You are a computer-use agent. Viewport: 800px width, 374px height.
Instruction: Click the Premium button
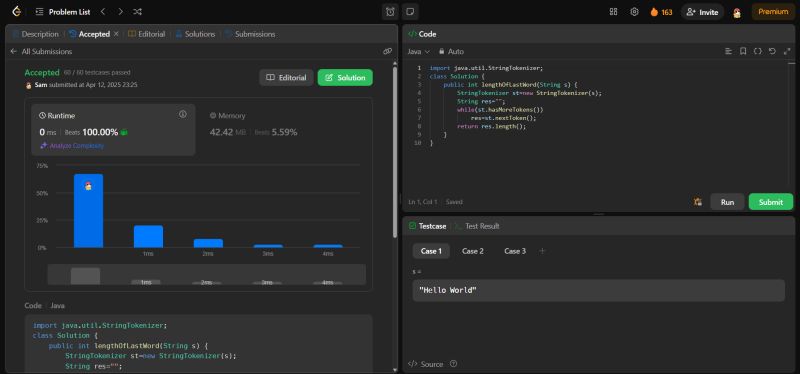tap(773, 12)
